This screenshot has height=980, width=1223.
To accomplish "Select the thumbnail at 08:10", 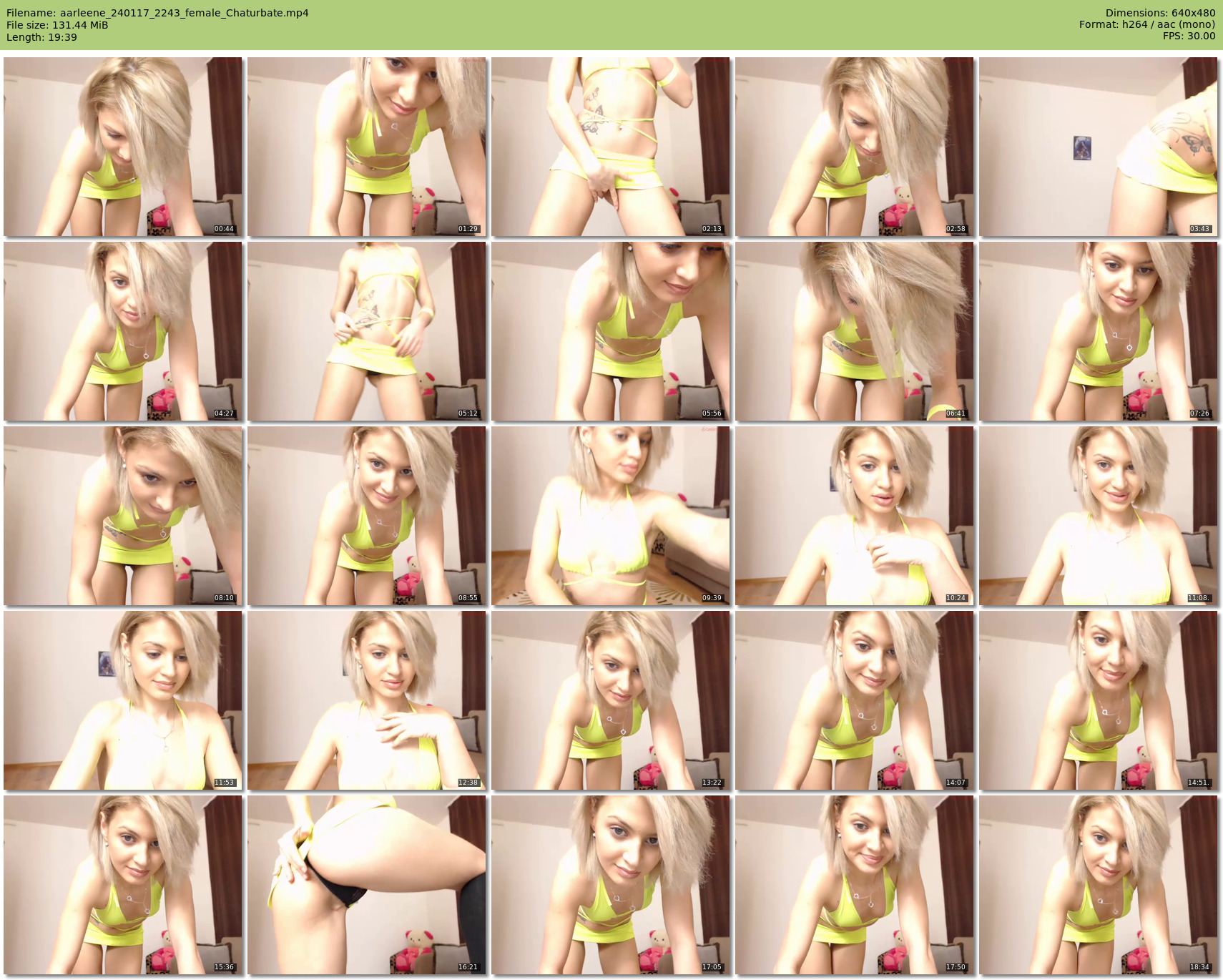I will [123, 516].
